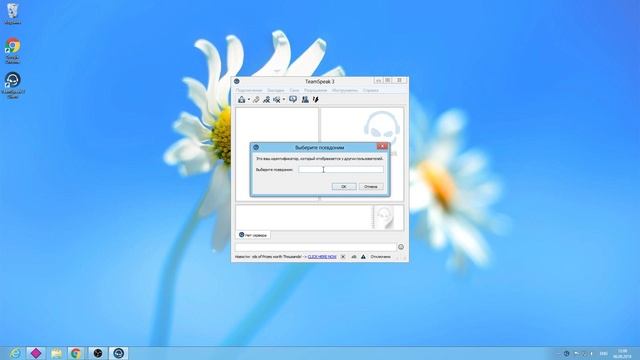Click the TeamSpeak logo in main title bar
Viewport: 640px width, 360px height.
[x=237, y=81]
